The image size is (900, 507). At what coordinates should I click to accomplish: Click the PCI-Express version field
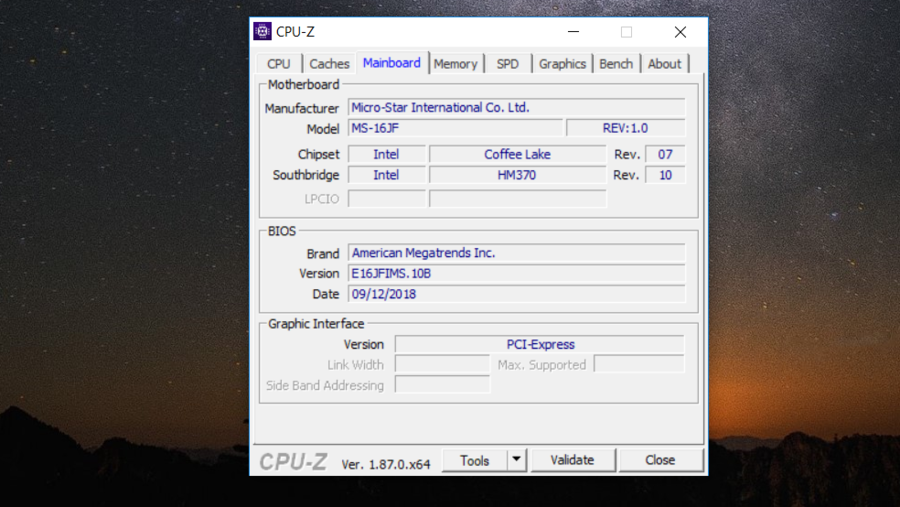(540, 345)
